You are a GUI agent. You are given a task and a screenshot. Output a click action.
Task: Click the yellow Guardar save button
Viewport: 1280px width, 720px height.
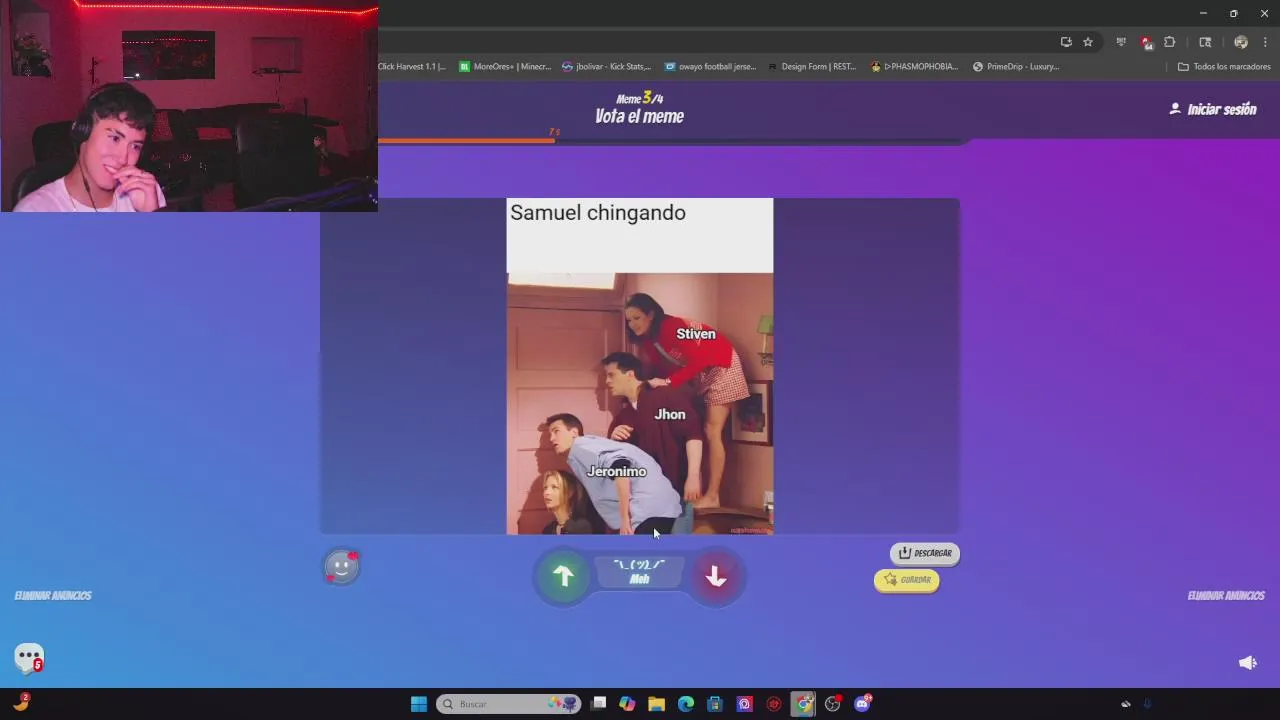(907, 580)
